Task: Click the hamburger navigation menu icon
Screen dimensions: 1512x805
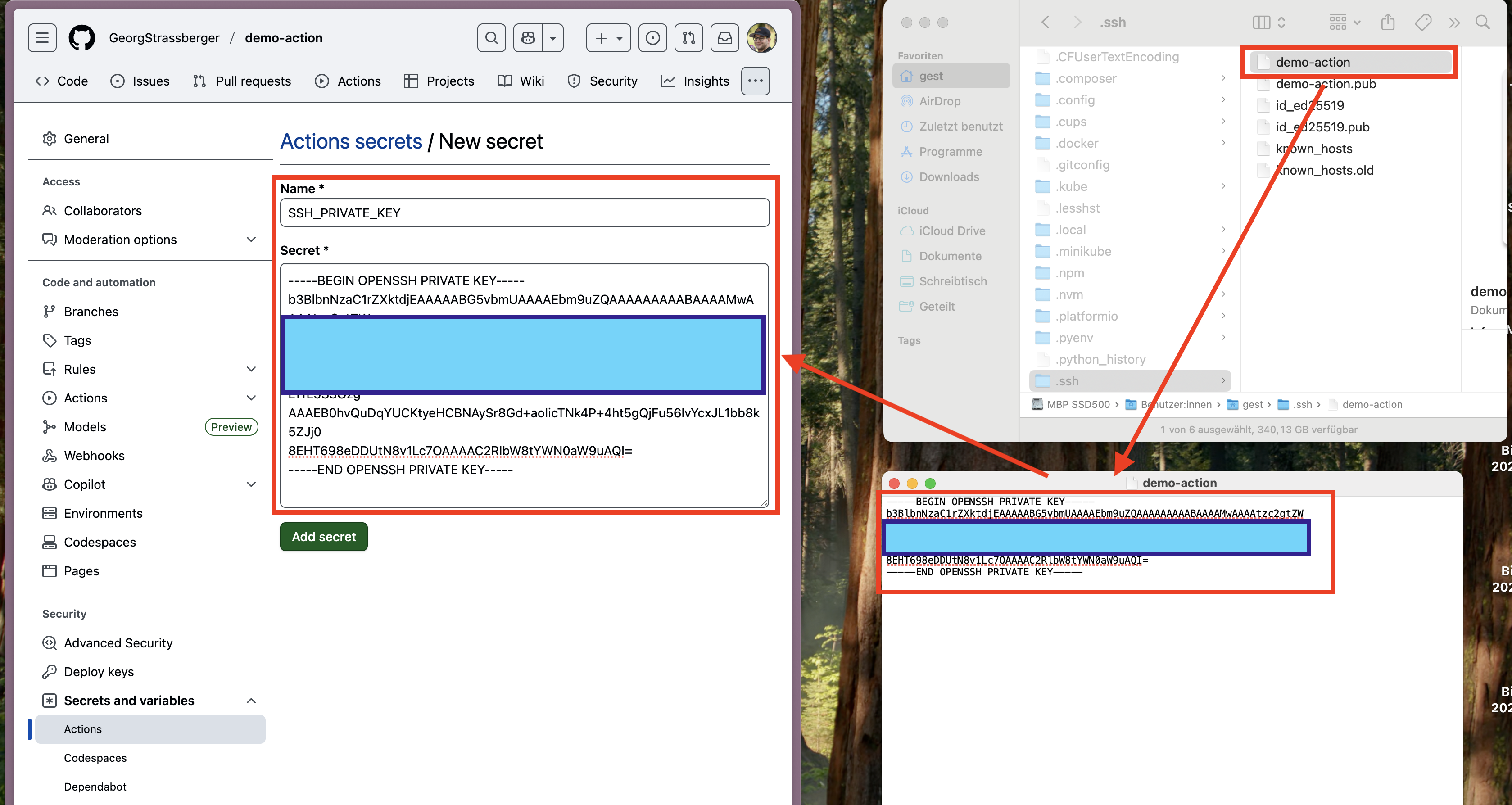Action: click(x=42, y=37)
